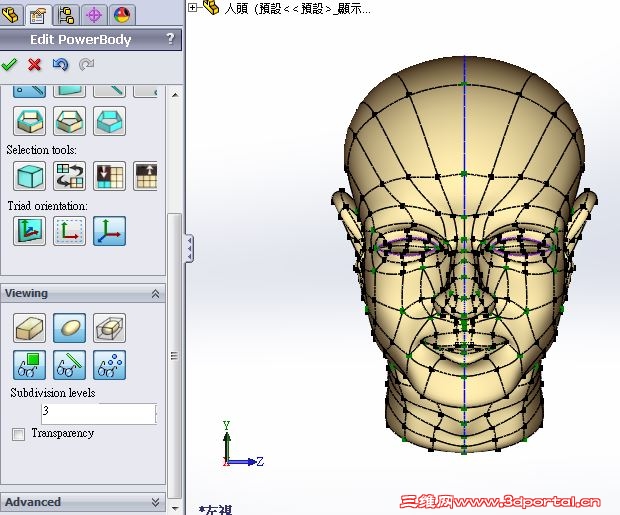The image size is (620, 515).
Task: Accept changes with the green checkmark
Action: (x=9, y=64)
